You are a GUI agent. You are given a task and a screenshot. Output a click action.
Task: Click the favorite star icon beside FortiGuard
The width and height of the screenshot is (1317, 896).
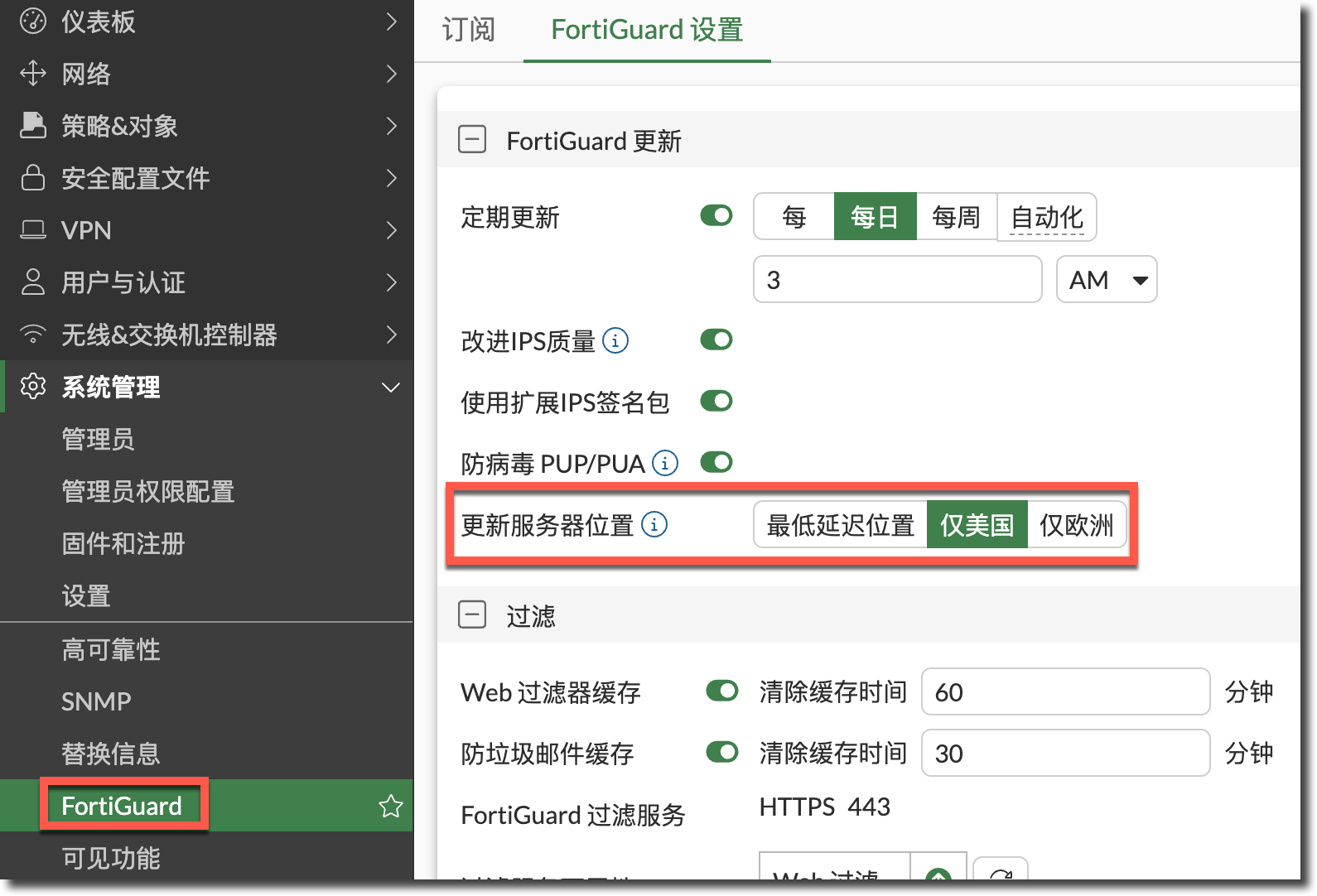pyautogui.click(x=390, y=806)
